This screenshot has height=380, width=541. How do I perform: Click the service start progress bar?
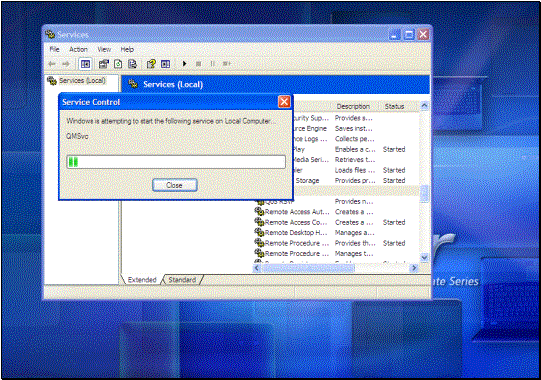(176, 162)
